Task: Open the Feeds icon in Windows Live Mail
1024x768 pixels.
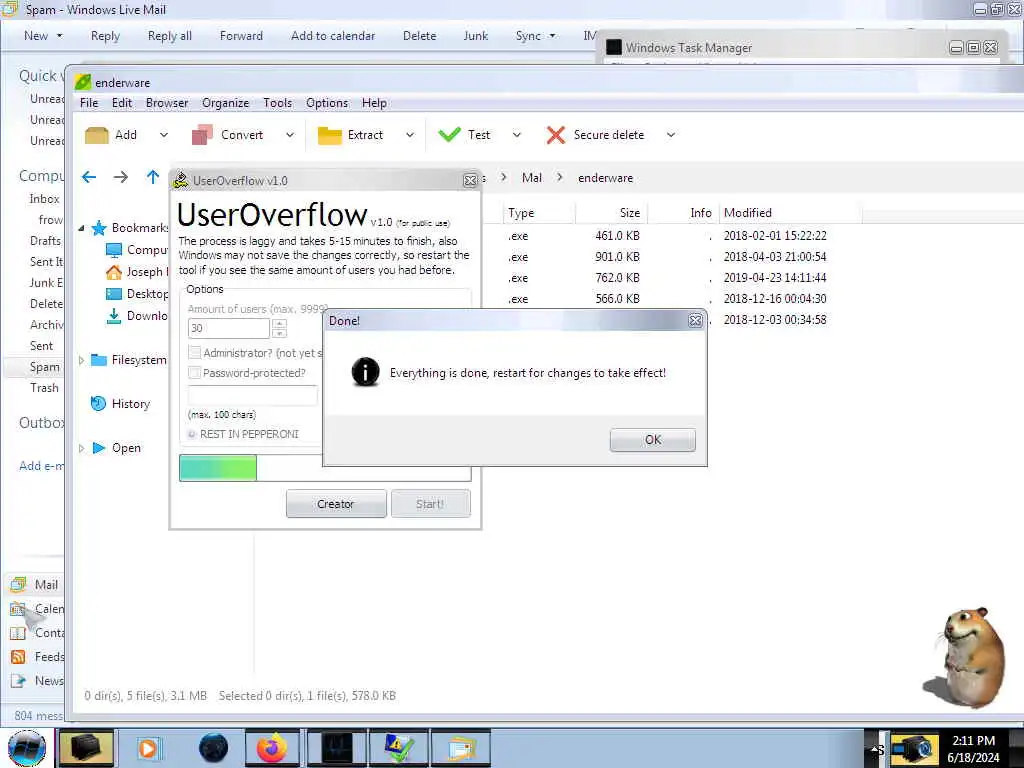Action: tap(18, 657)
